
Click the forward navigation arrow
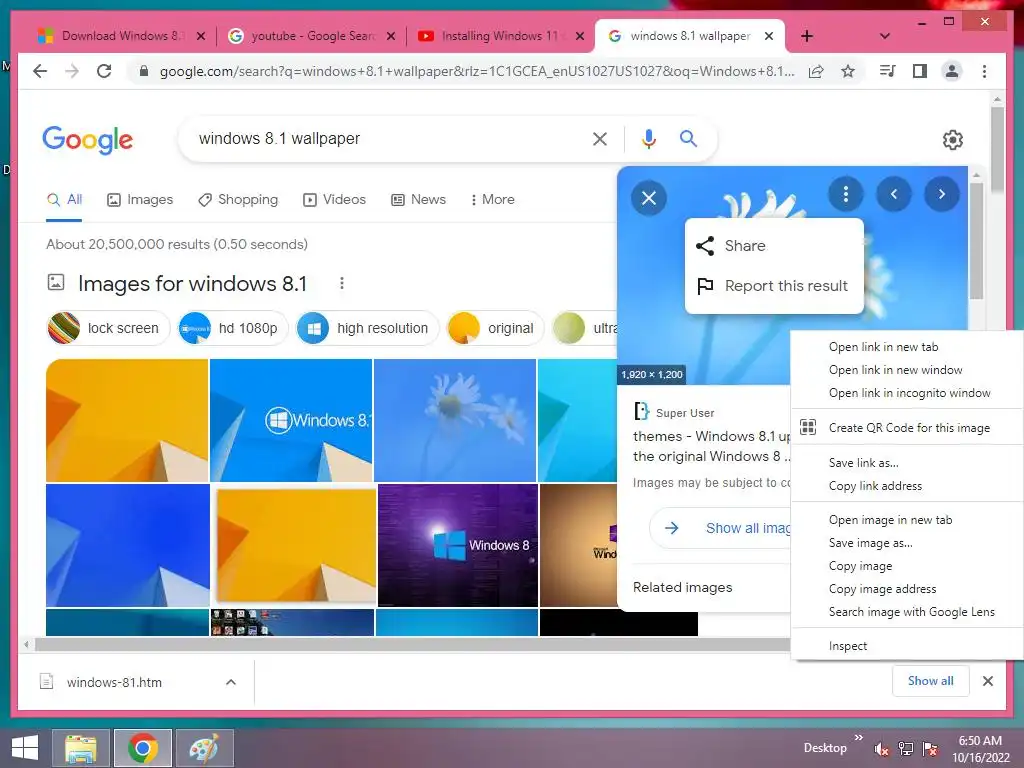[72, 71]
